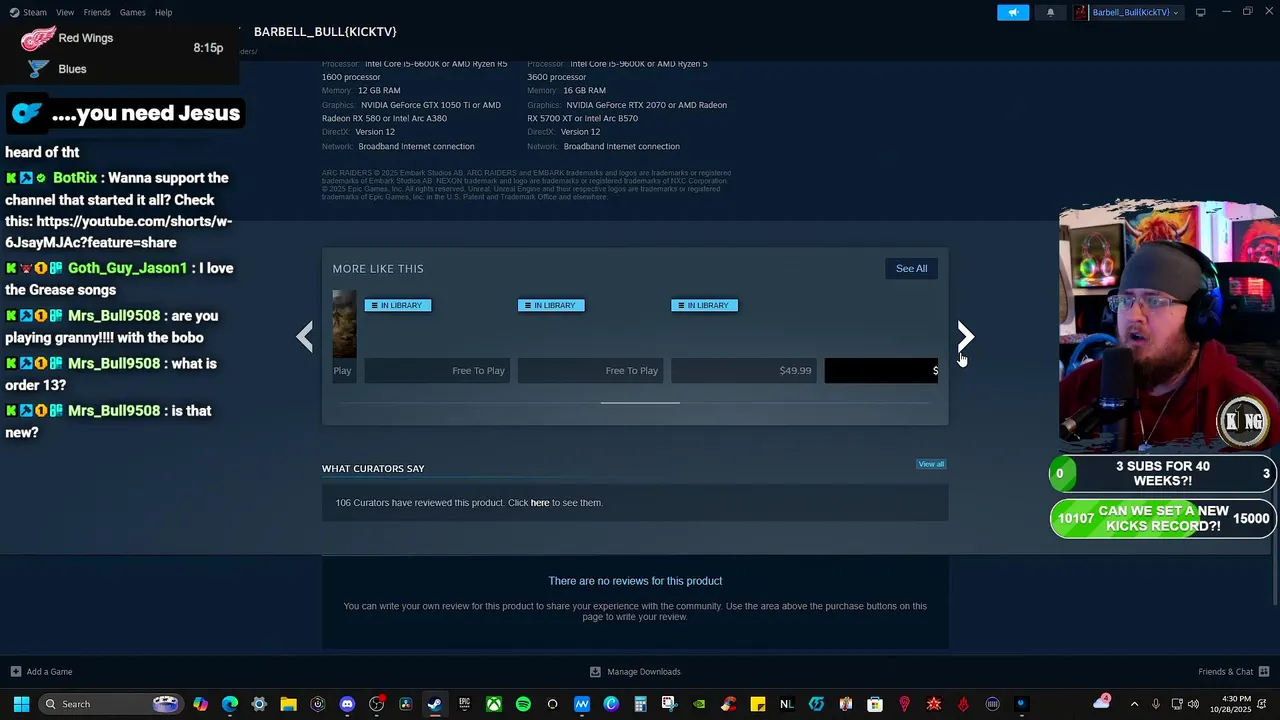This screenshot has height=720, width=1280.
Task: Click the taskbar Search box
Action: pos(111,704)
